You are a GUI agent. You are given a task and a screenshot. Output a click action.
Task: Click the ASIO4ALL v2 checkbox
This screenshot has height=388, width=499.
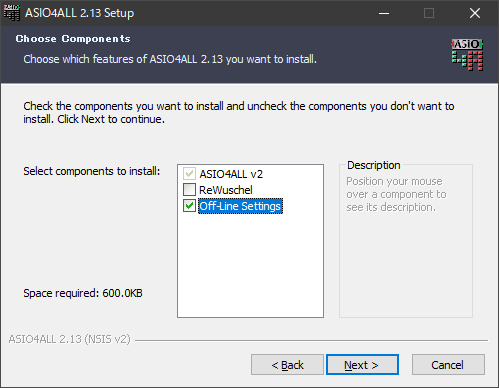click(x=189, y=174)
